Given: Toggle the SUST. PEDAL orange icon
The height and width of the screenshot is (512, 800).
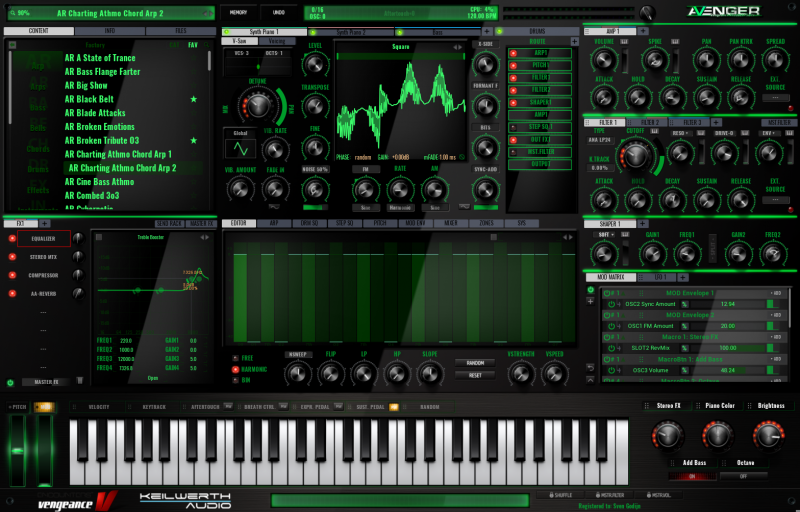Looking at the screenshot, I should [394, 407].
